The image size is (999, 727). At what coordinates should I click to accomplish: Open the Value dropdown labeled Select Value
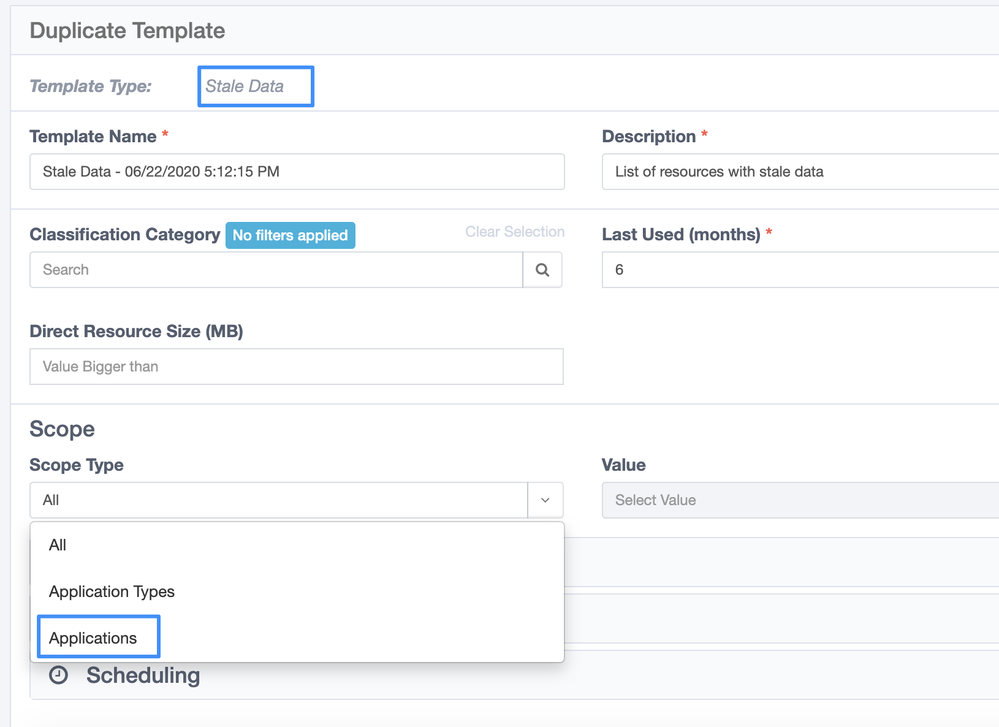pyautogui.click(x=799, y=500)
